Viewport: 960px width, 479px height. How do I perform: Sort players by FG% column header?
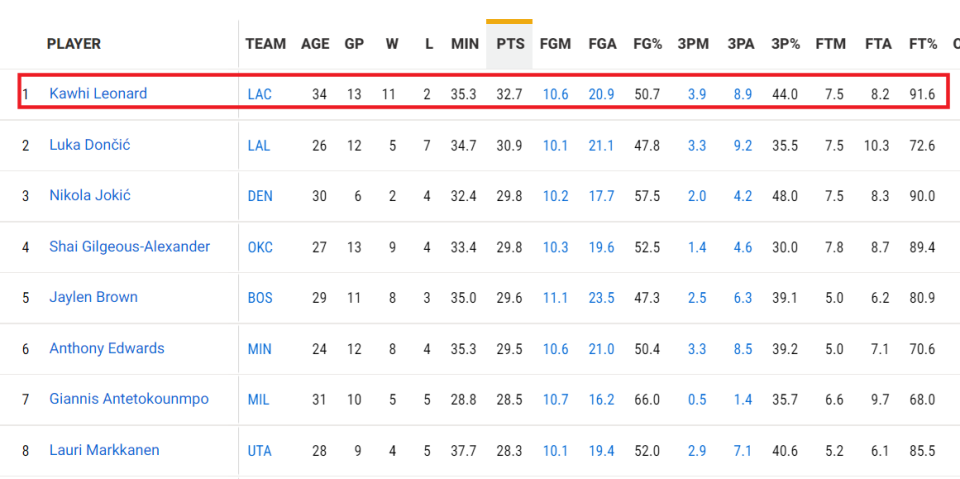click(646, 44)
